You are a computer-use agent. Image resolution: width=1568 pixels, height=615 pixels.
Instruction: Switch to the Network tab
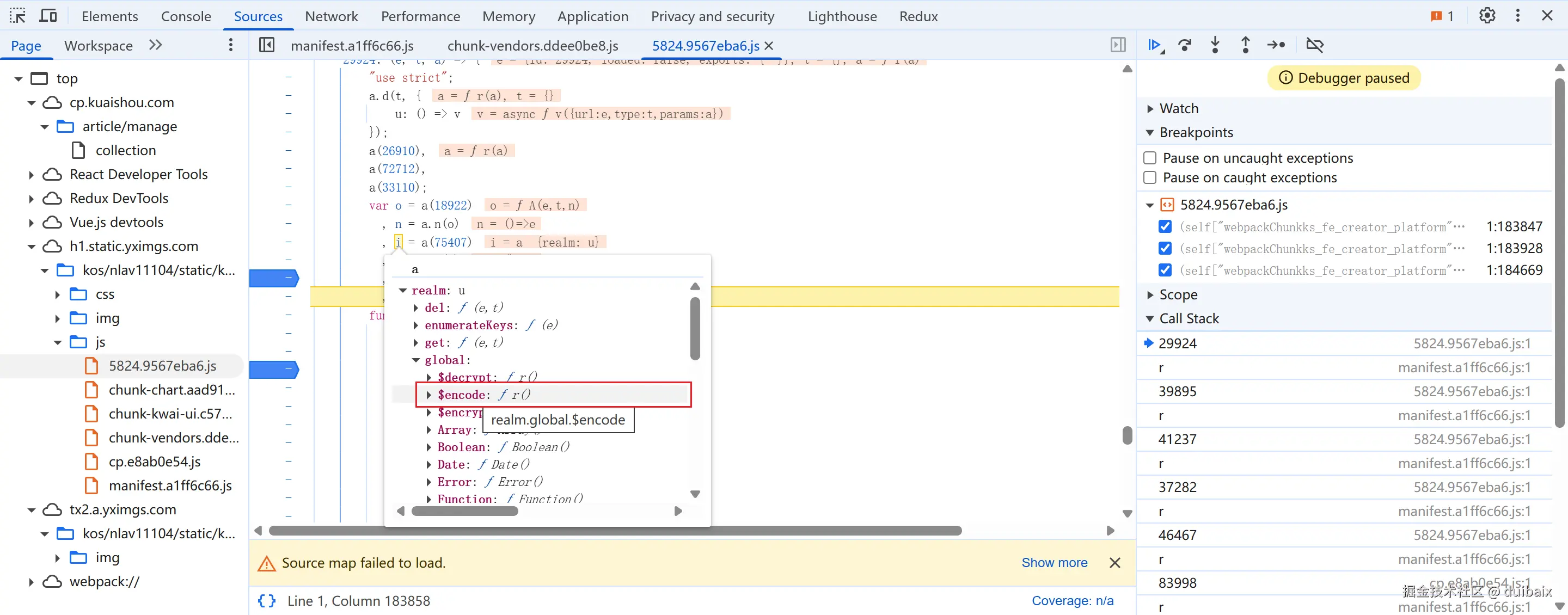pos(331,16)
